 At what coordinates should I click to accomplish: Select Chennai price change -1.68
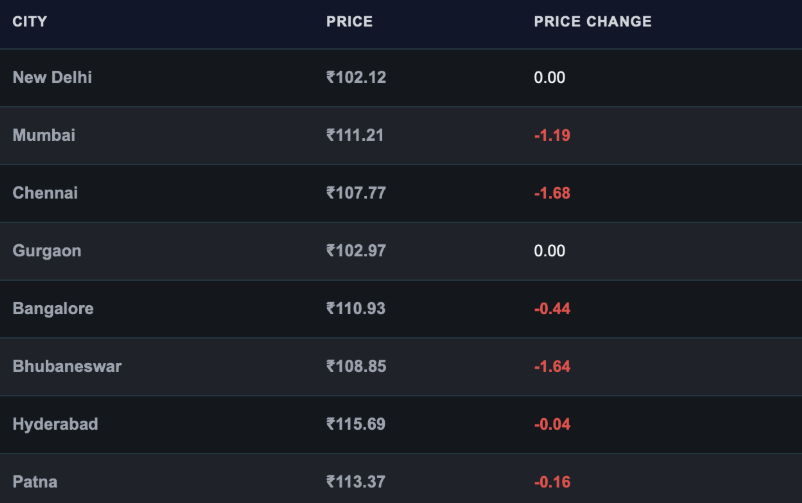pyautogui.click(x=552, y=193)
